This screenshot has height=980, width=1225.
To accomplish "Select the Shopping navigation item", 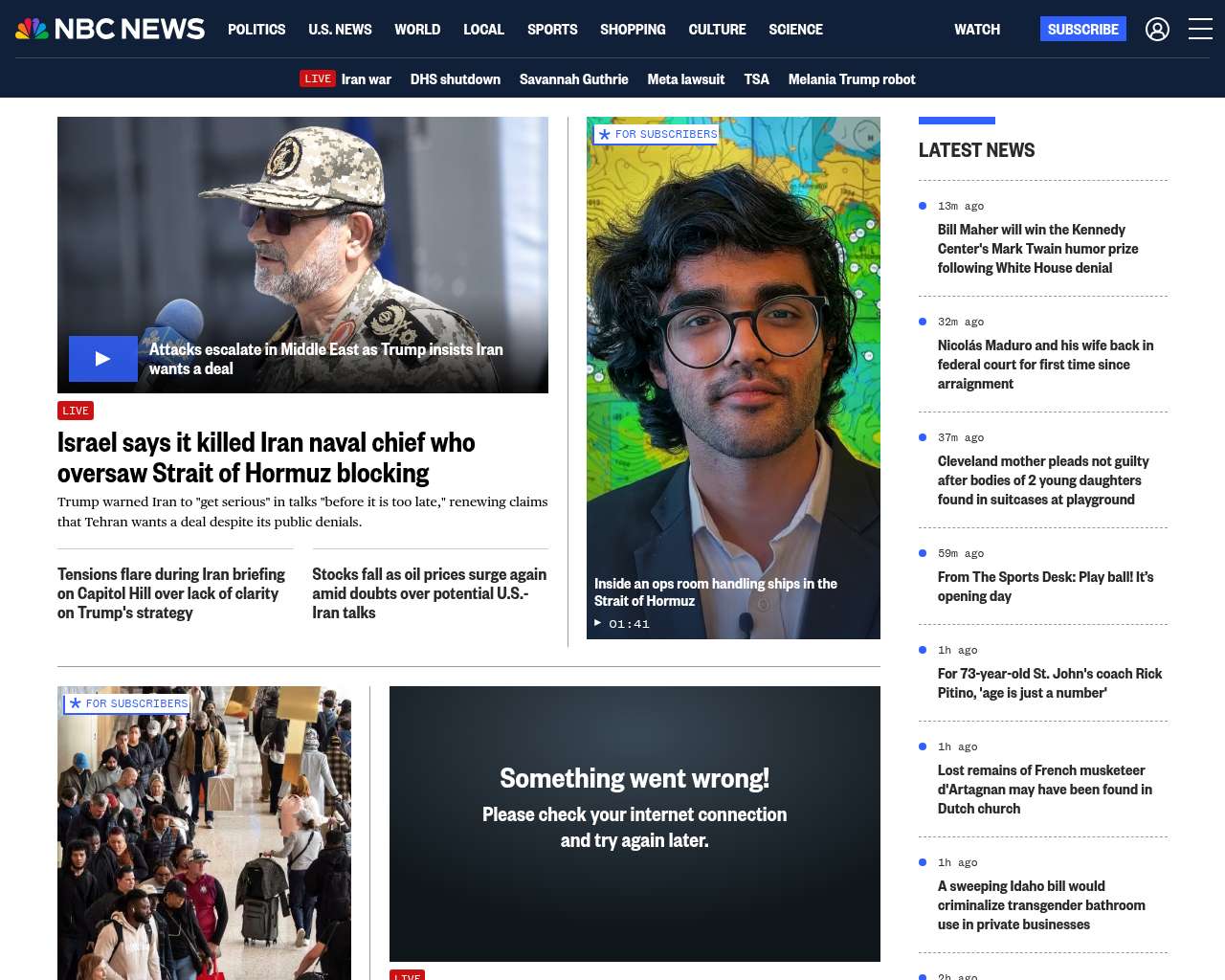I will pyautogui.click(x=633, y=30).
